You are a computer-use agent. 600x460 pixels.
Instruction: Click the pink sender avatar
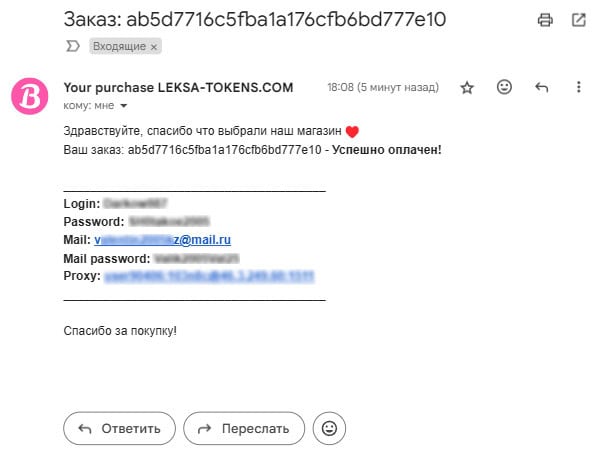(x=29, y=97)
